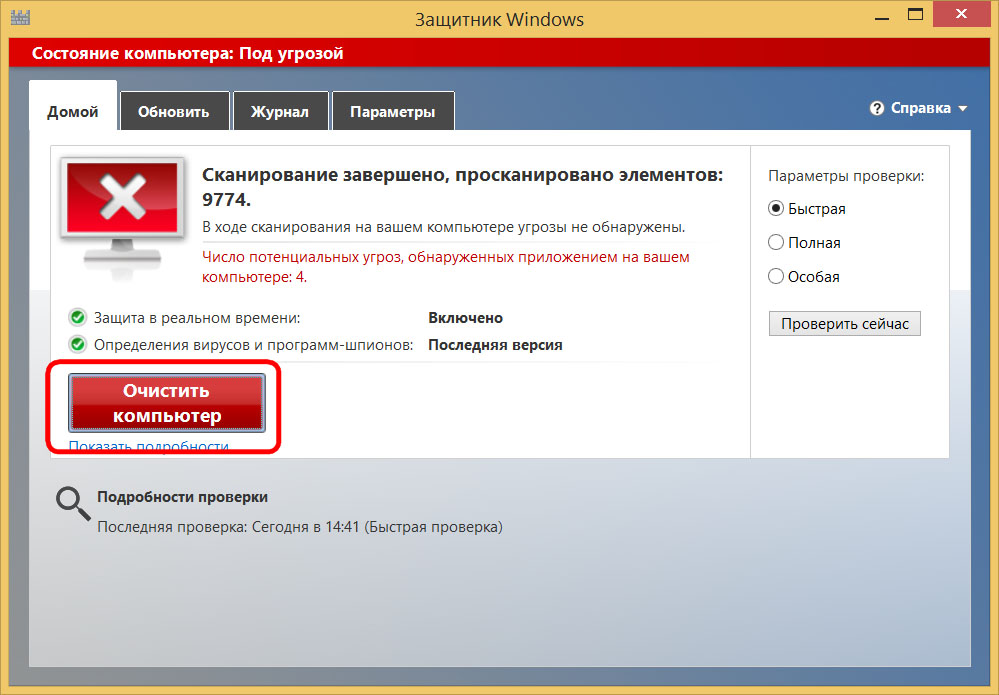999x695 pixels.
Task: Click green checkmark next to Защита в реальном времени
Action: pos(78,317)
